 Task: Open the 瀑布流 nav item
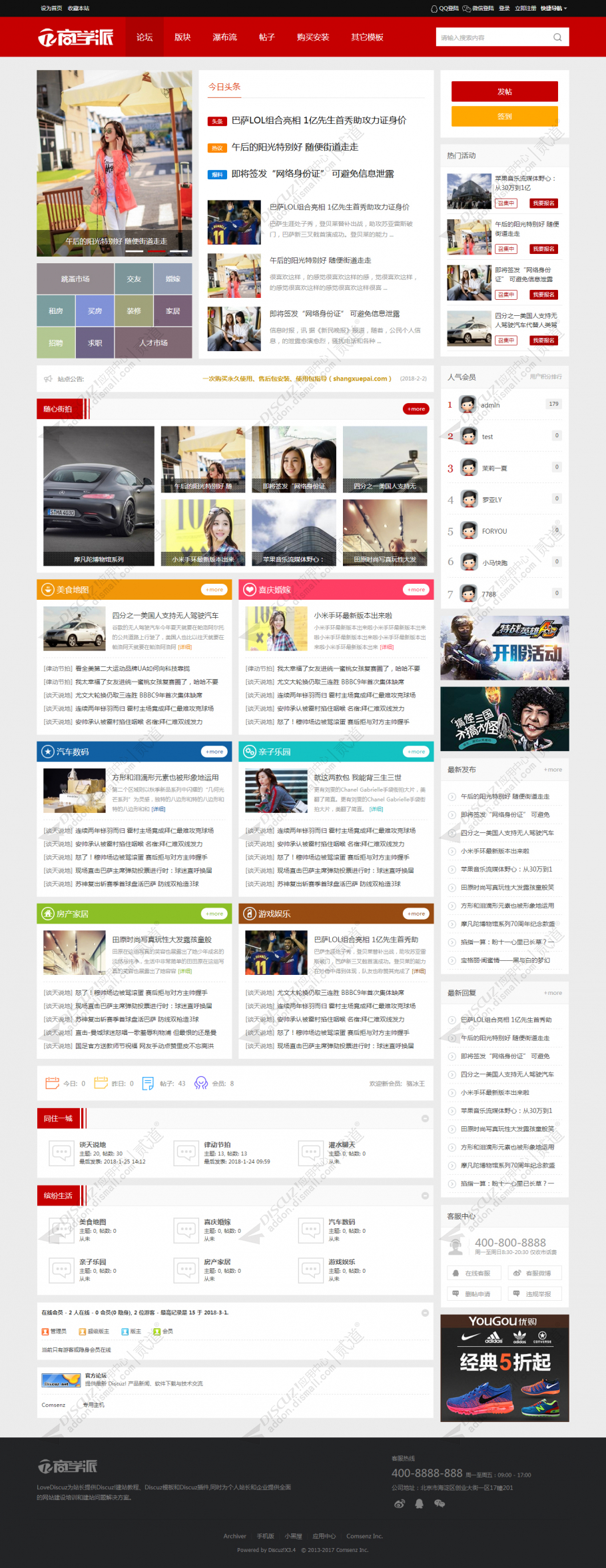224,37
